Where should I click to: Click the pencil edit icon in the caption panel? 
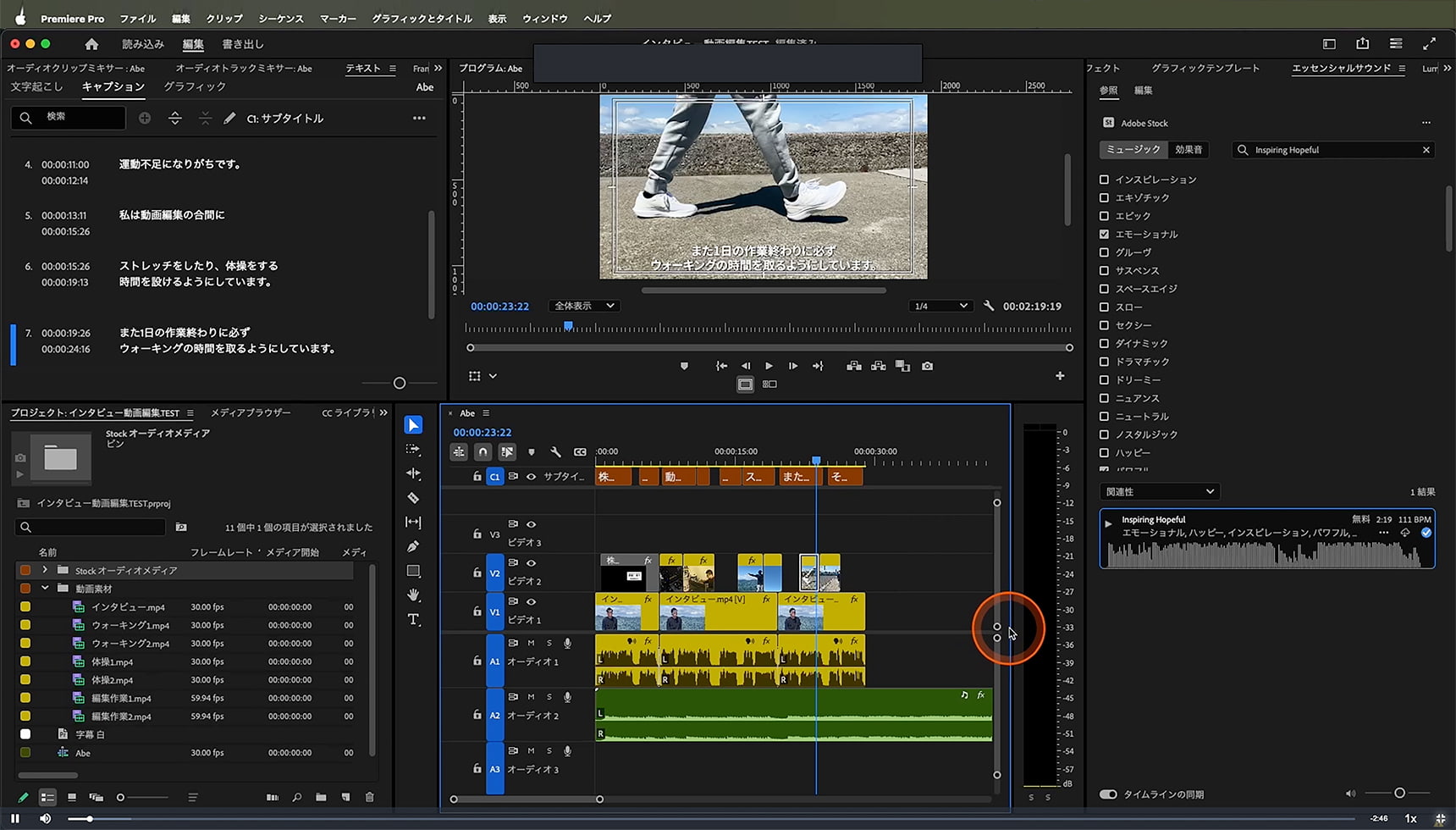point(229,119)
